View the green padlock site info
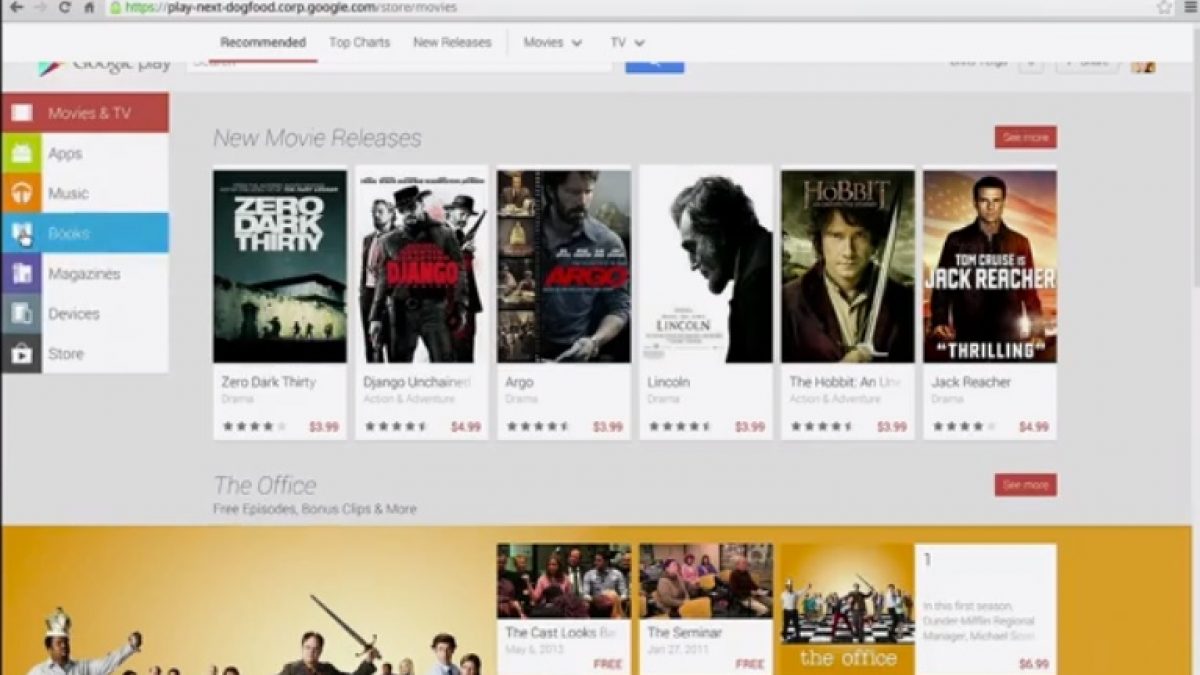Viewport: 1200px width, 675px height. 115,7
